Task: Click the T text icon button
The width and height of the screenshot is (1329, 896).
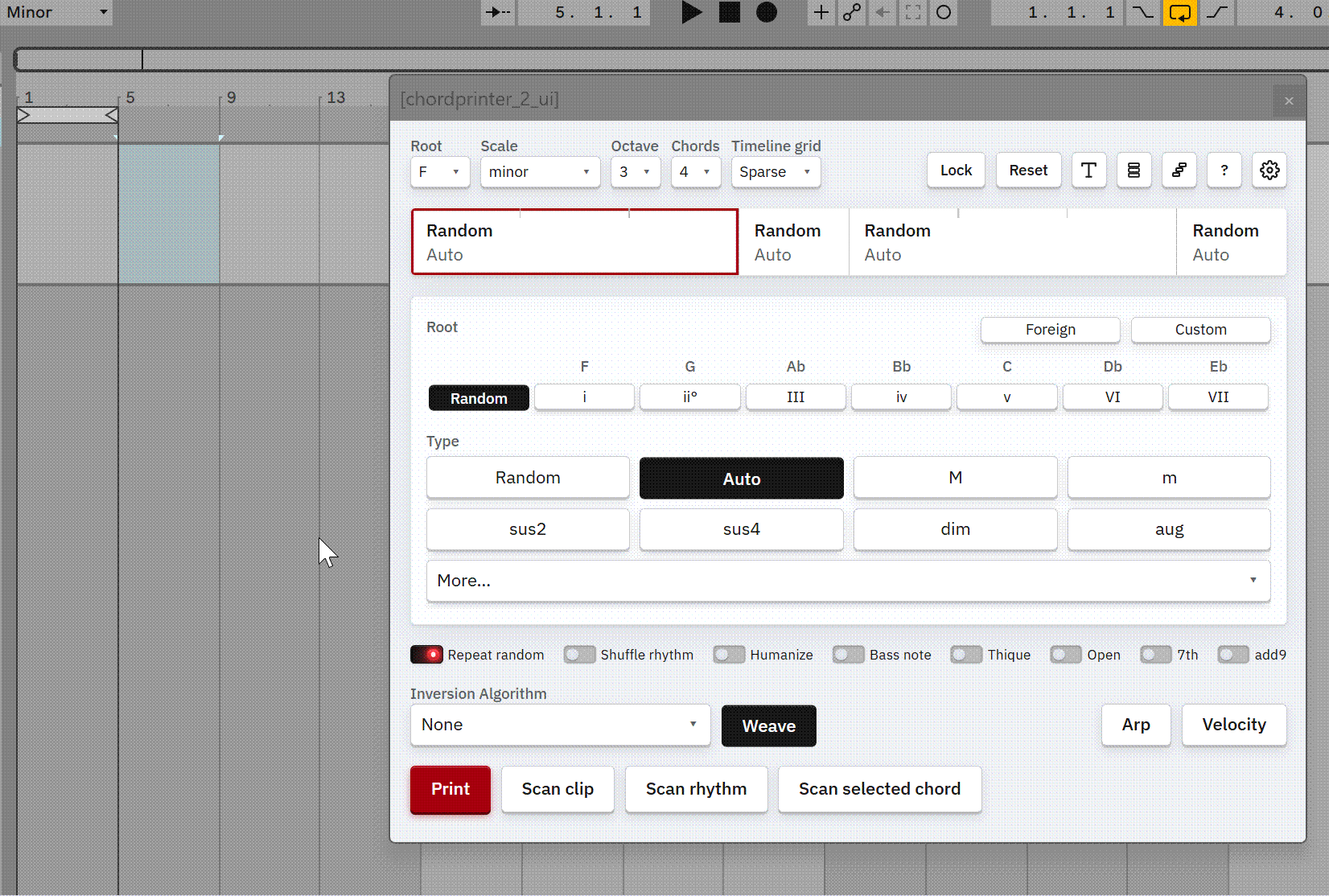Action: click(x=1088, y=171)
